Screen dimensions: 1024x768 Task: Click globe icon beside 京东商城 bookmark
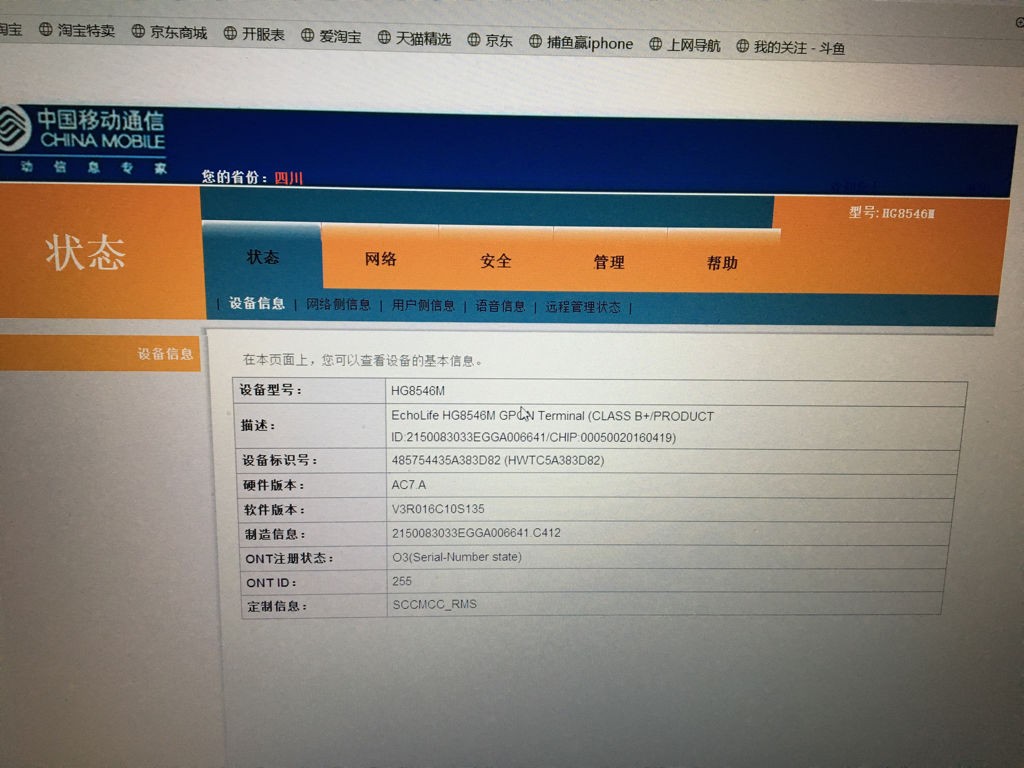(138, 31)
